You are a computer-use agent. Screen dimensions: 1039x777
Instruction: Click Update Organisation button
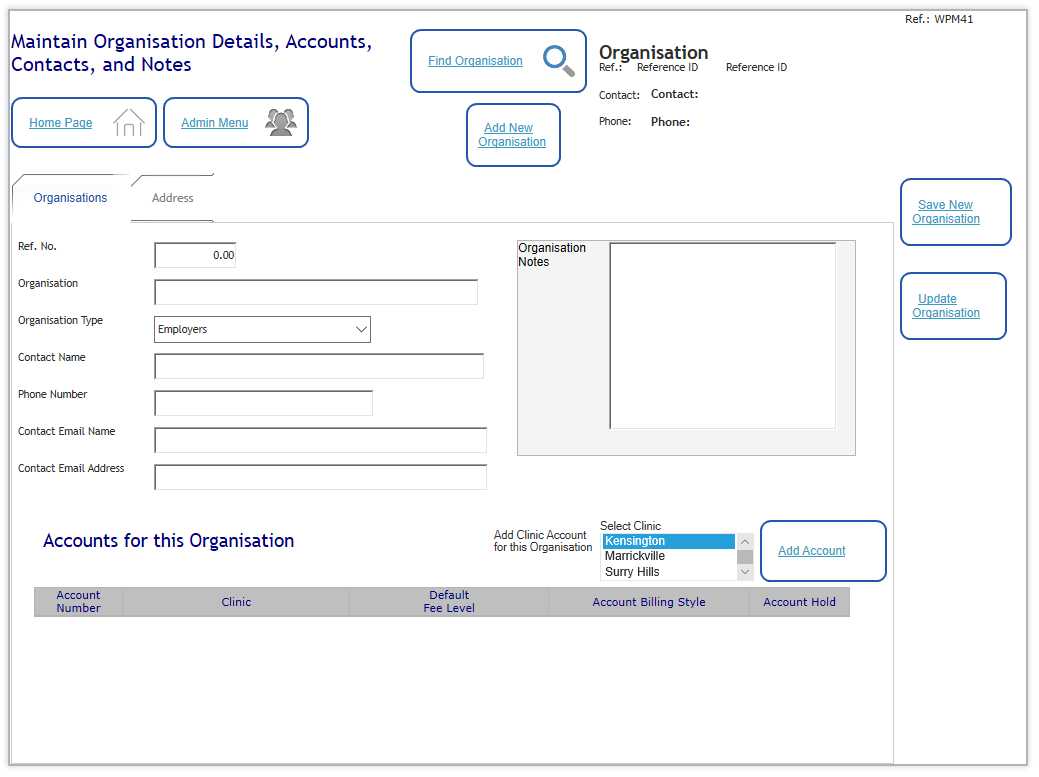coord(953,306)
